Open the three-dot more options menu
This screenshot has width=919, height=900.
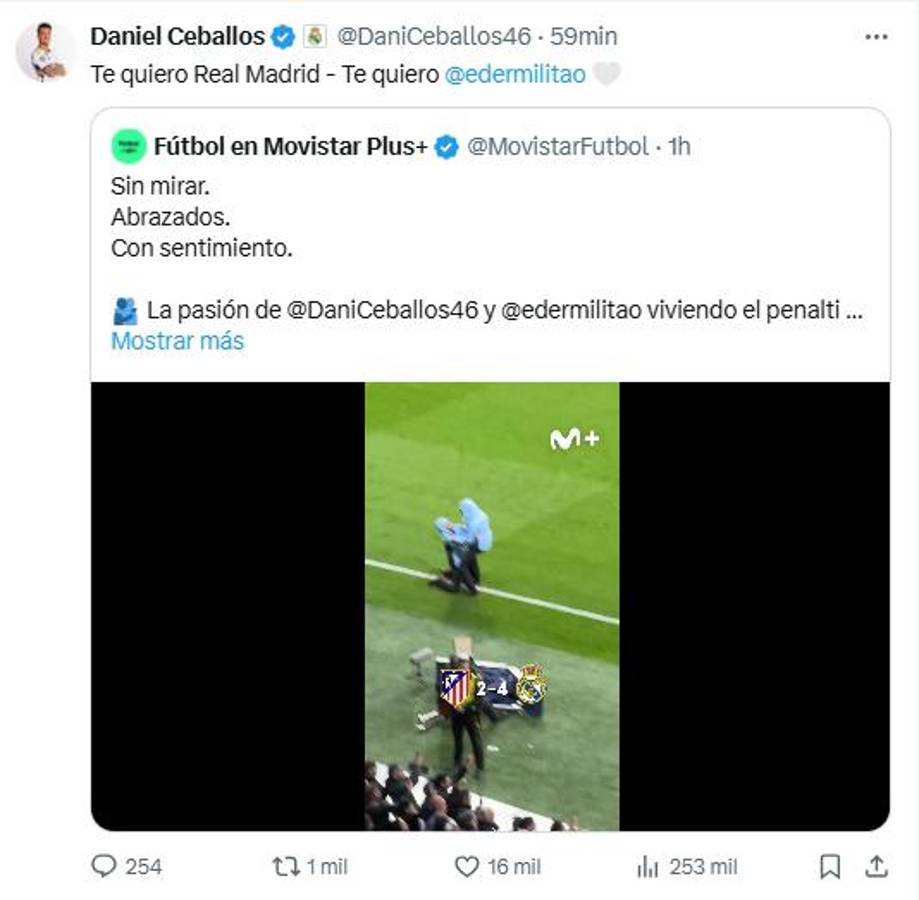876,37
